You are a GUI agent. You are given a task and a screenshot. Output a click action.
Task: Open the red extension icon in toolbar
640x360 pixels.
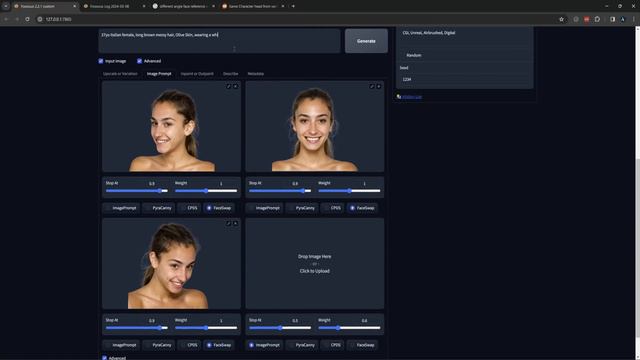[587, 19]
